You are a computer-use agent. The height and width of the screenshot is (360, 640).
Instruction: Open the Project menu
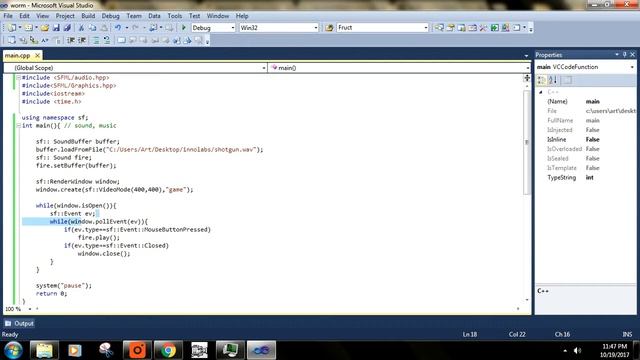(x=65, y=16)
